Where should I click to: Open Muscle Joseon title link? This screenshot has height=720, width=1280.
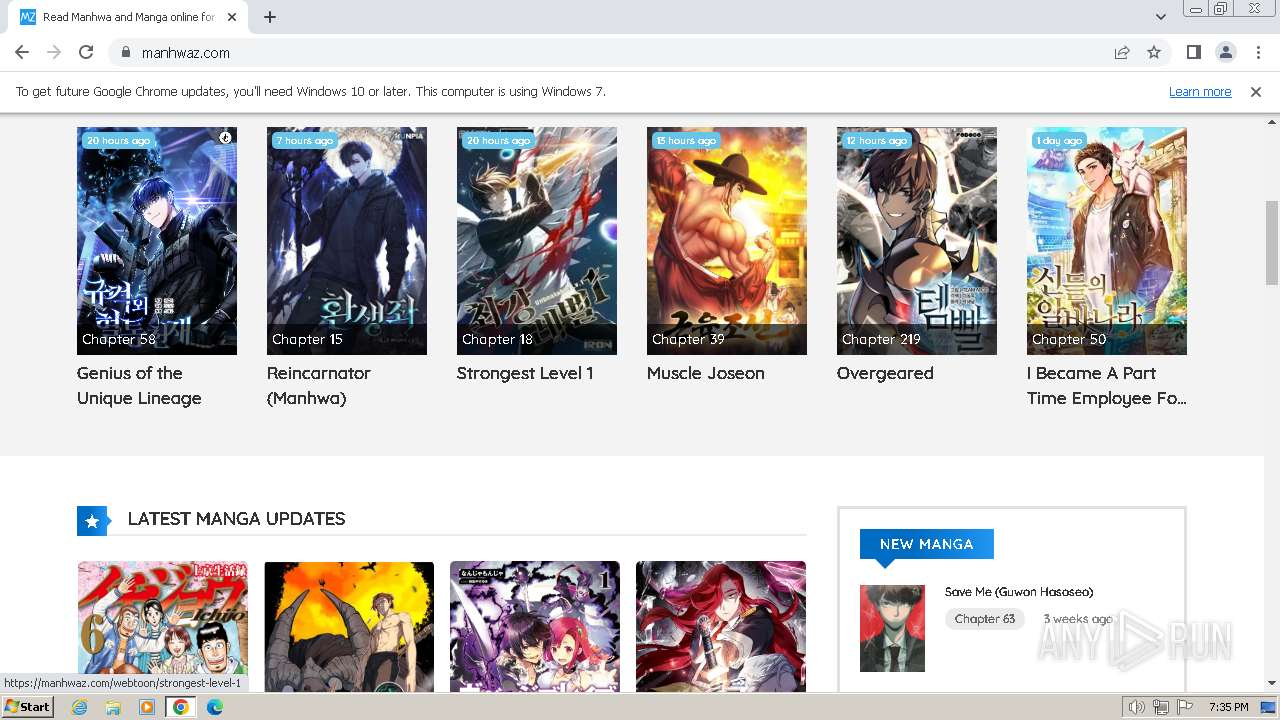pos(706,373)
